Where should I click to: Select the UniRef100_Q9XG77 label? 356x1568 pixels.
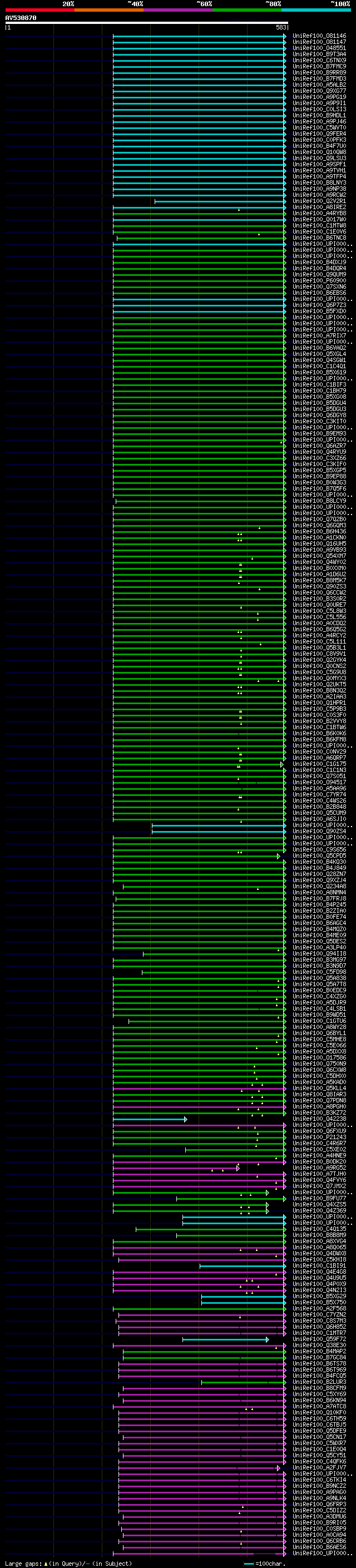pos(319,91)
